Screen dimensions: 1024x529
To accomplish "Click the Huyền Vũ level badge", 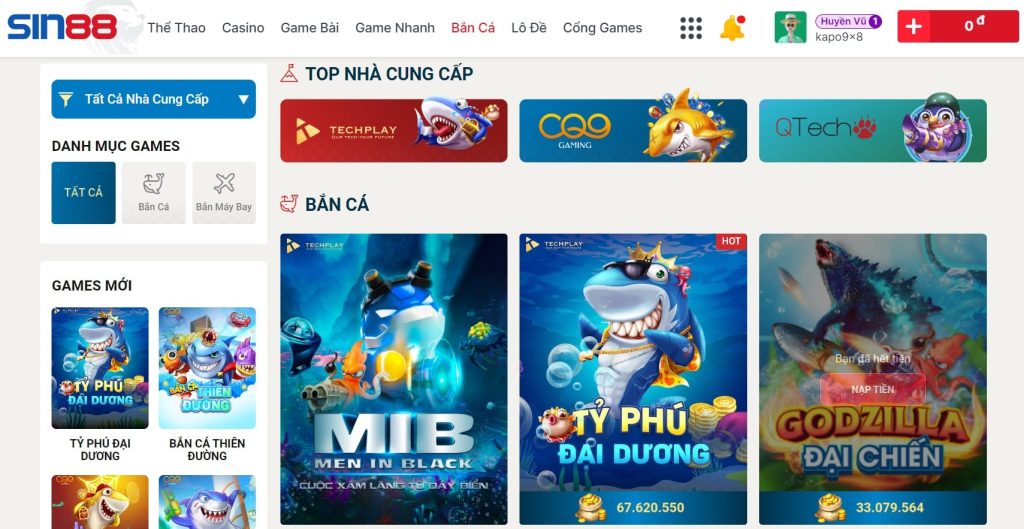I will pos(848,22).
